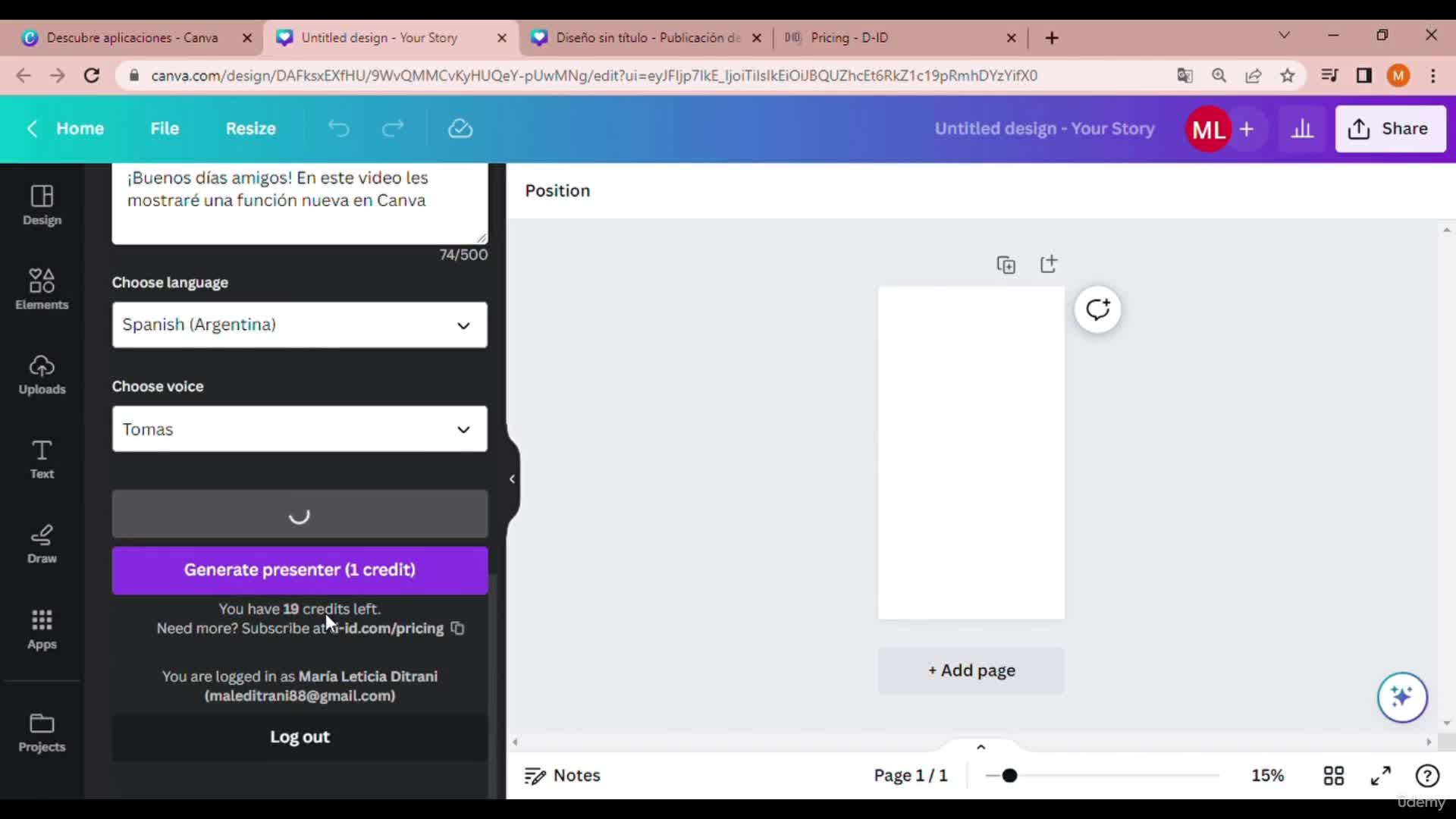The image size is (1456, 819).
Task: Add a new page with the plus icon above the canvas
Action: (x=1049, y=264)
